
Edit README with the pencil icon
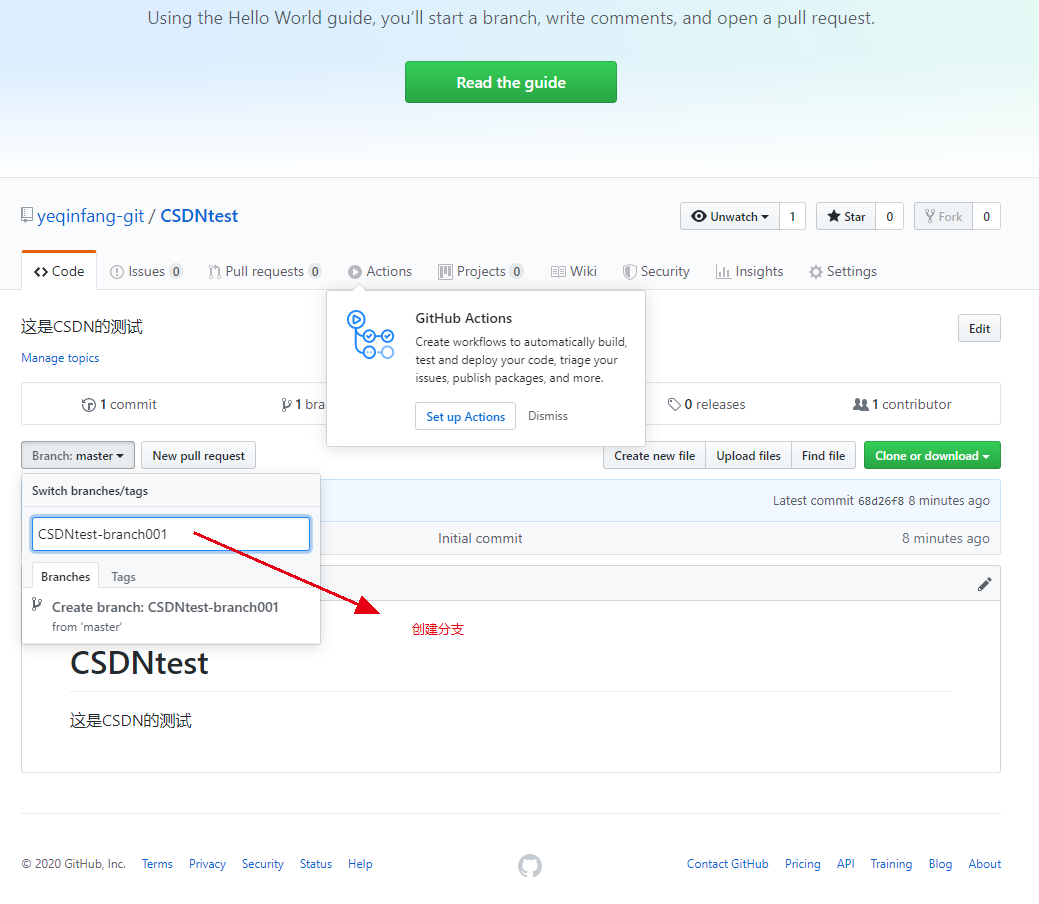984,584
